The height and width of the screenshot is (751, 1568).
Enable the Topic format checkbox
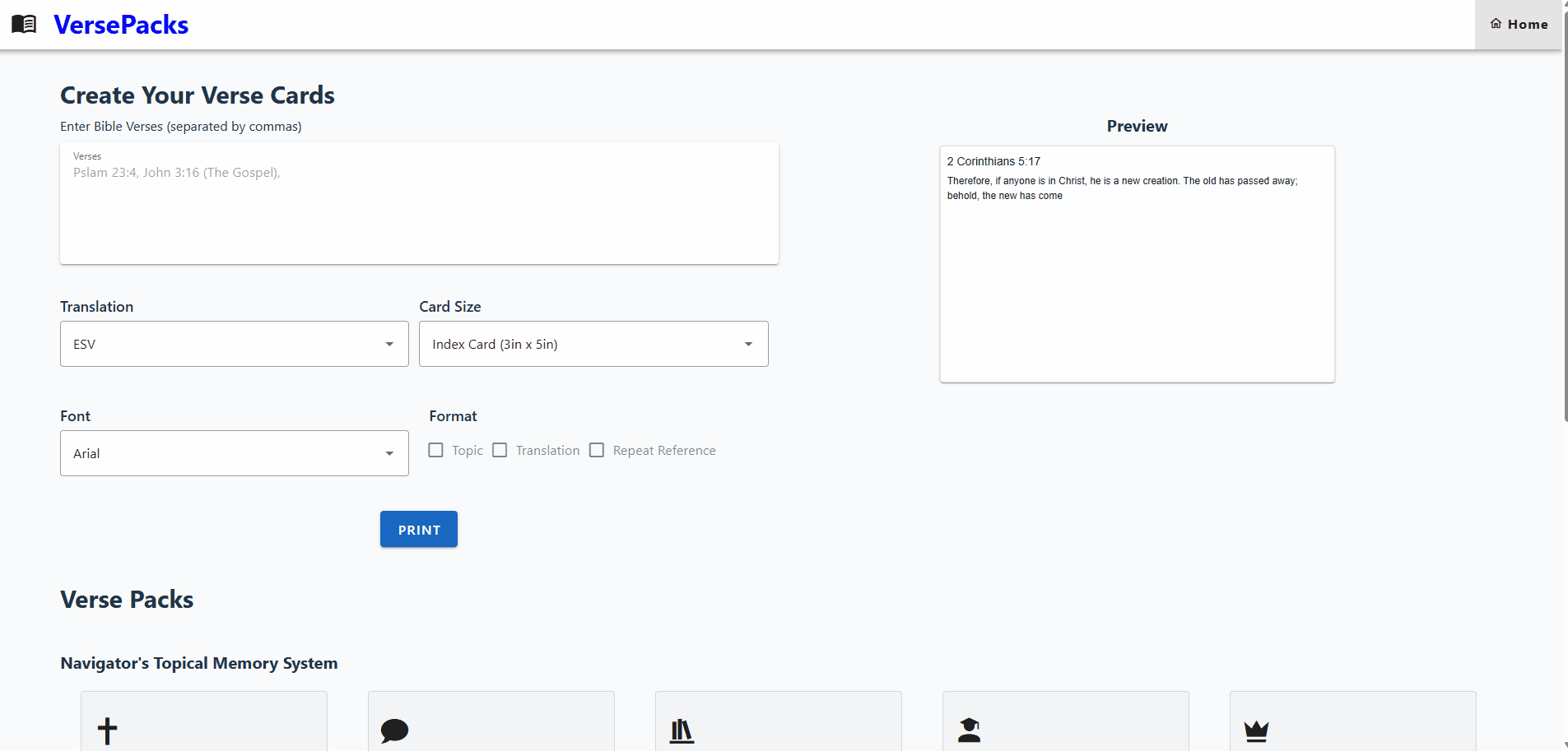tap(435, 450)
